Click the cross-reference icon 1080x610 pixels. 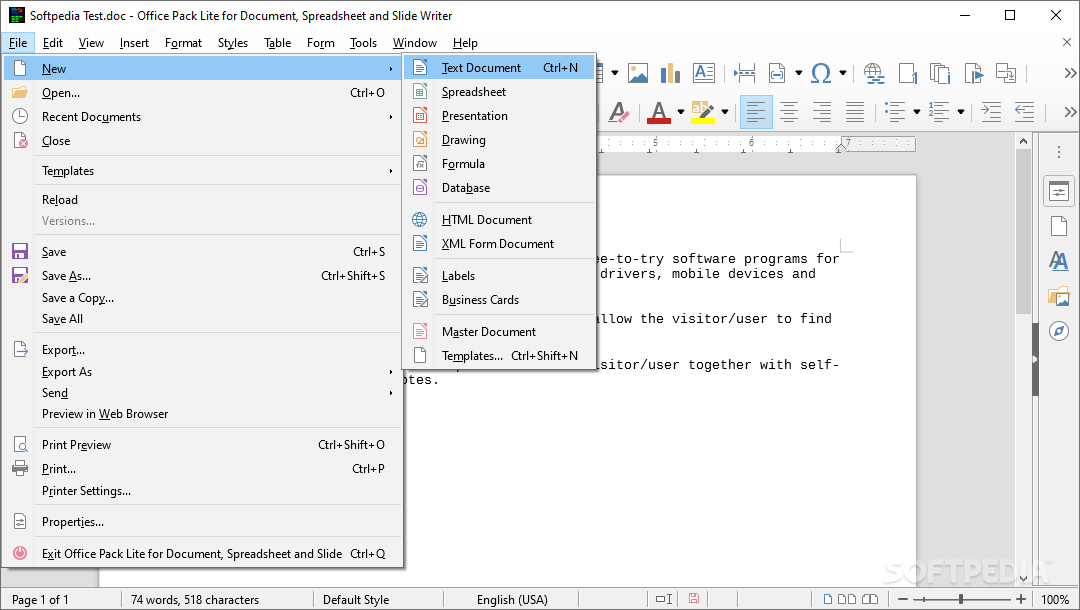pyautogui.click(x=1006, y=73)
